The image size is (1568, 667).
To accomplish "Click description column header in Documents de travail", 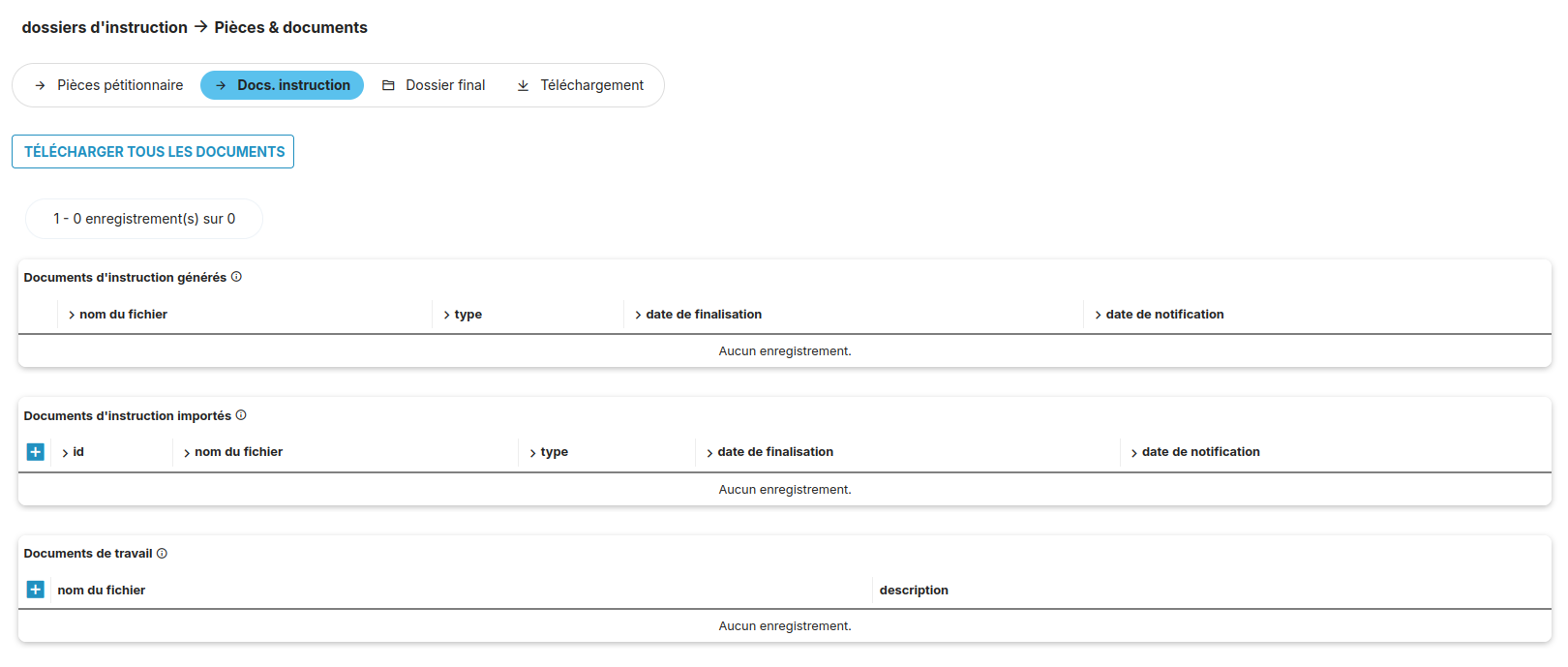I will [x=914, y=591].
